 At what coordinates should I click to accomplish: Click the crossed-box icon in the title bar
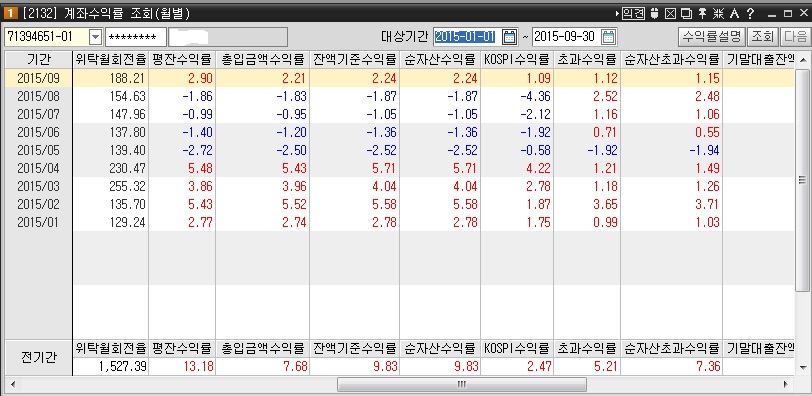670,13
